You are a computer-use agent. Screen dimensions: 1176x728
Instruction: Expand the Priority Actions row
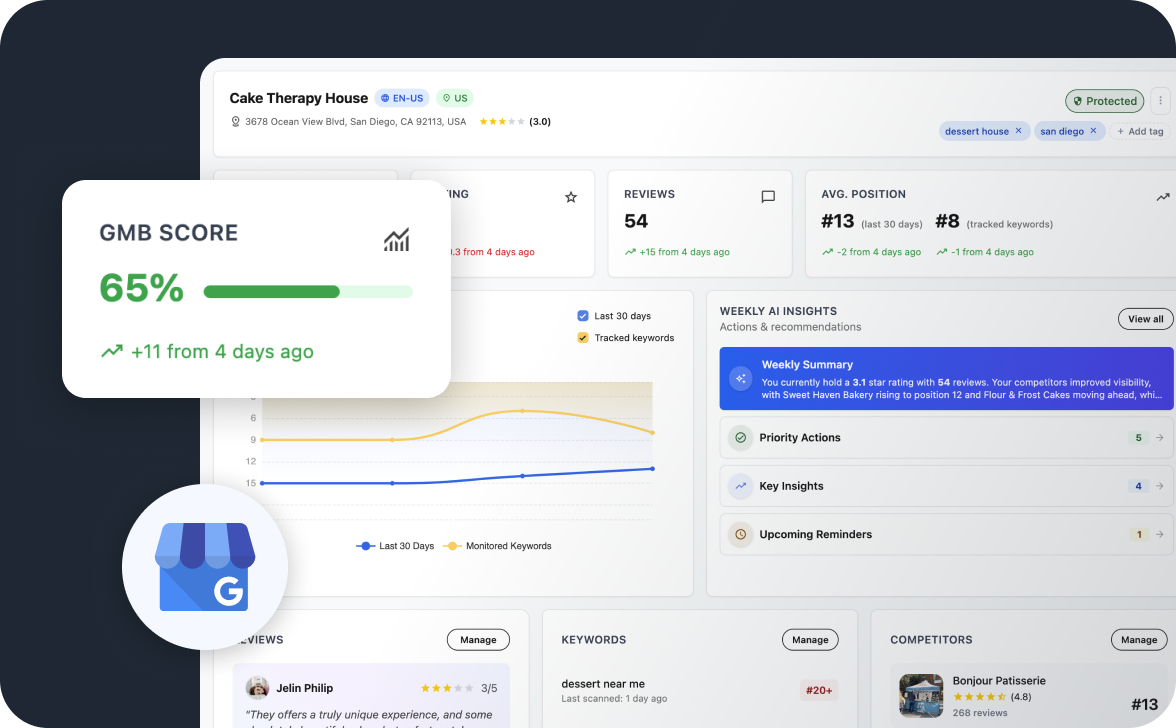946,438
